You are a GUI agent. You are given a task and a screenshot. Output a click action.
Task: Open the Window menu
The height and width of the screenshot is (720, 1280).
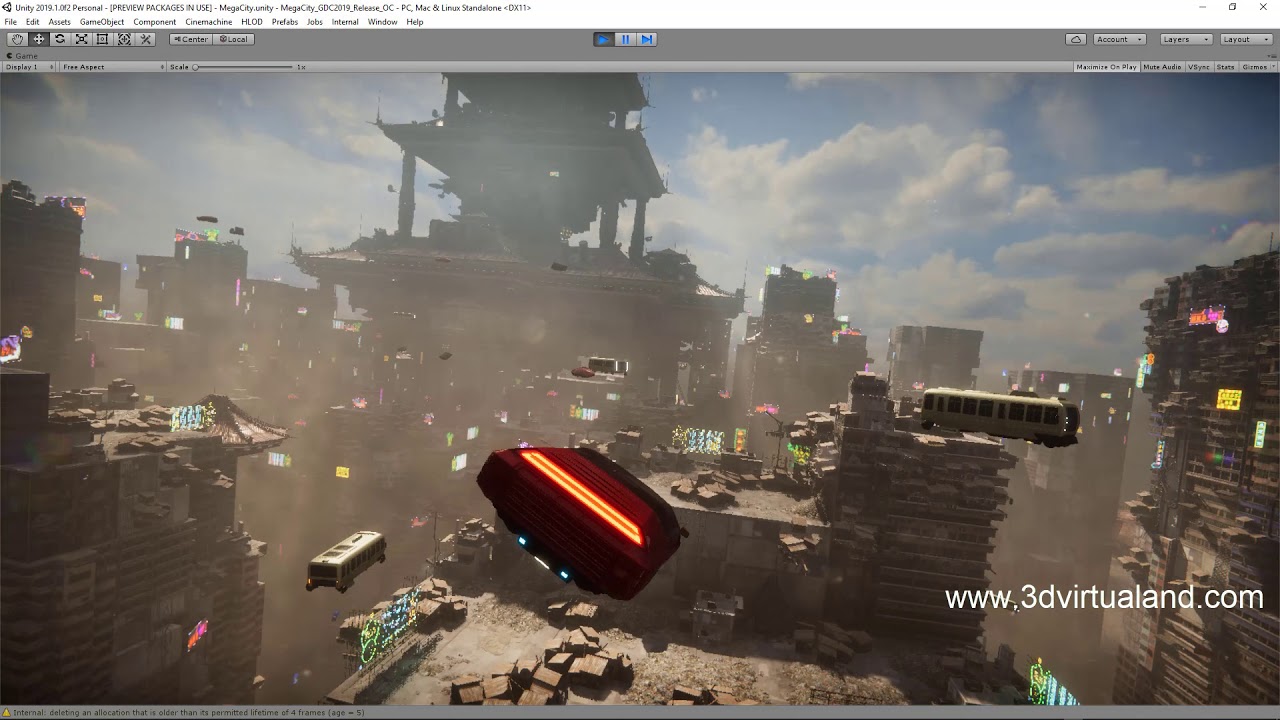[x=382, y=22]
